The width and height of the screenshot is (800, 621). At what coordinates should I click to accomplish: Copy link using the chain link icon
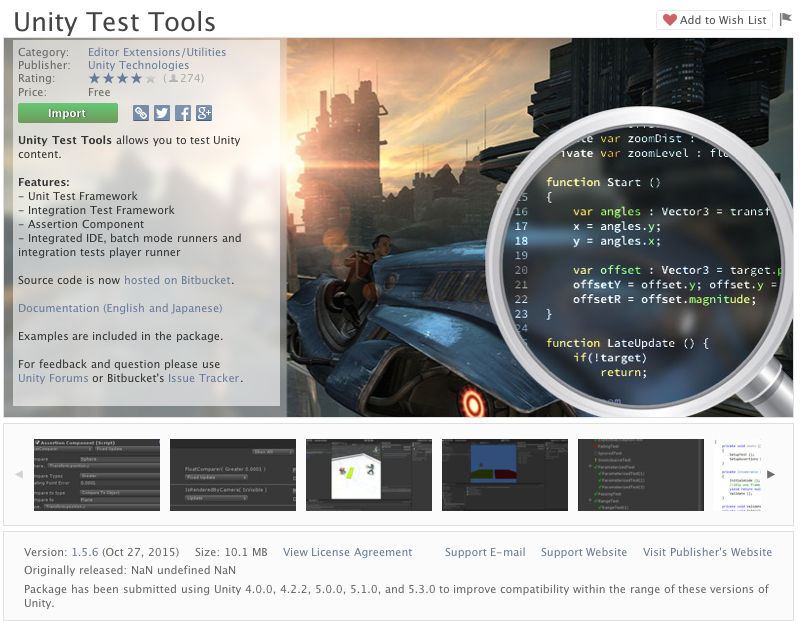[141, 113]
